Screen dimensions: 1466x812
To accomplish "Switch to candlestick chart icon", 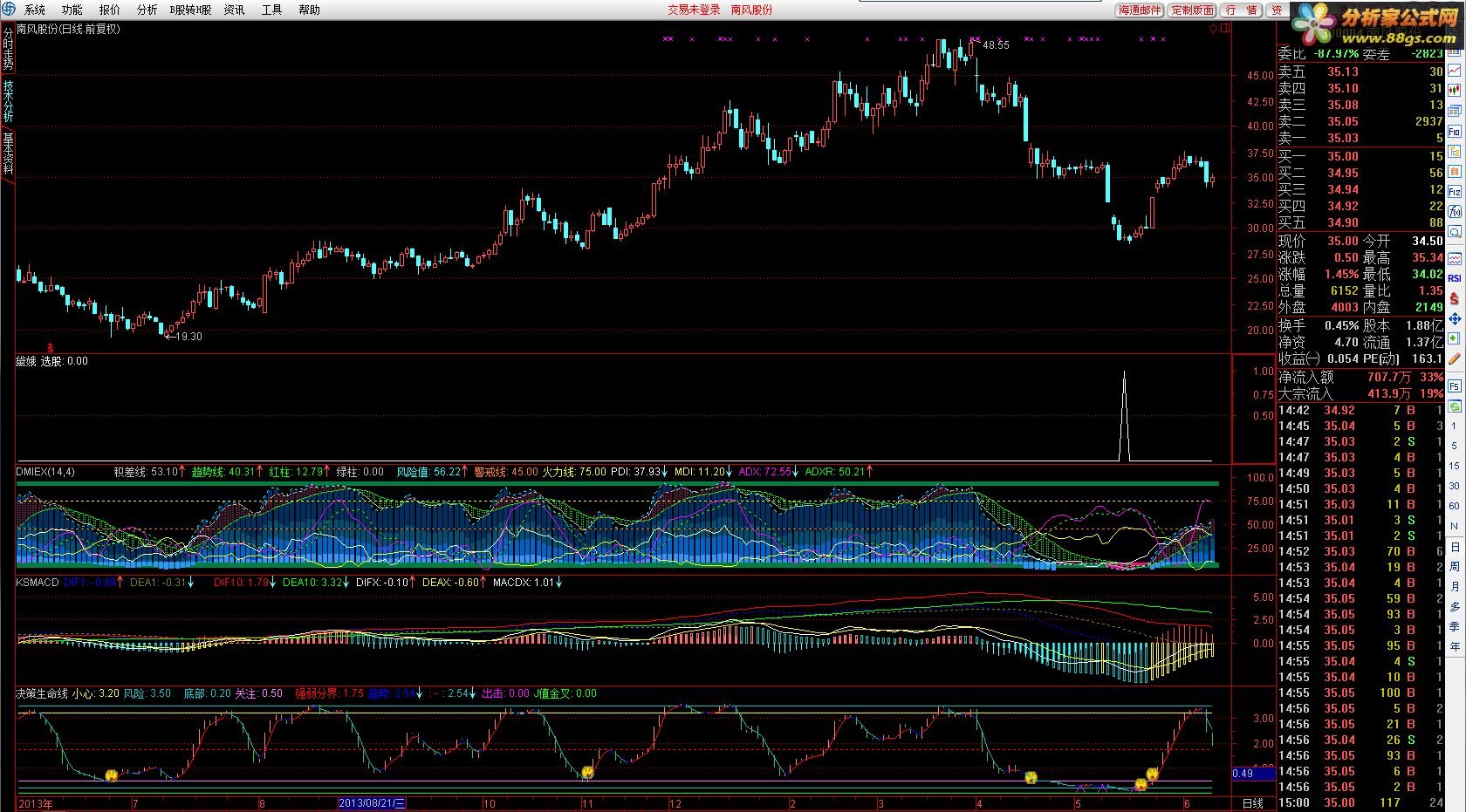I will coord(1455,91).
